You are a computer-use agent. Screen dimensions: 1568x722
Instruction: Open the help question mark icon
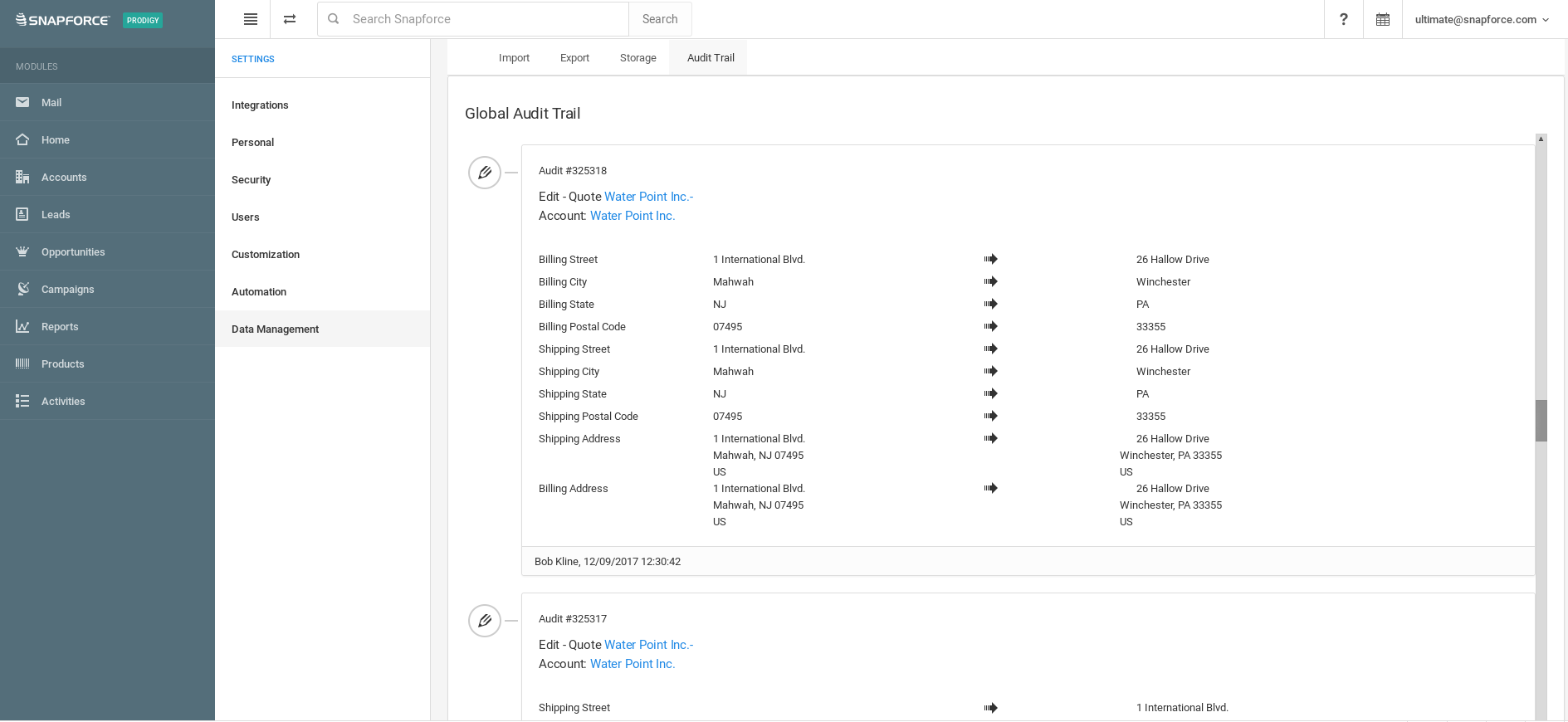click(1344, 19)
